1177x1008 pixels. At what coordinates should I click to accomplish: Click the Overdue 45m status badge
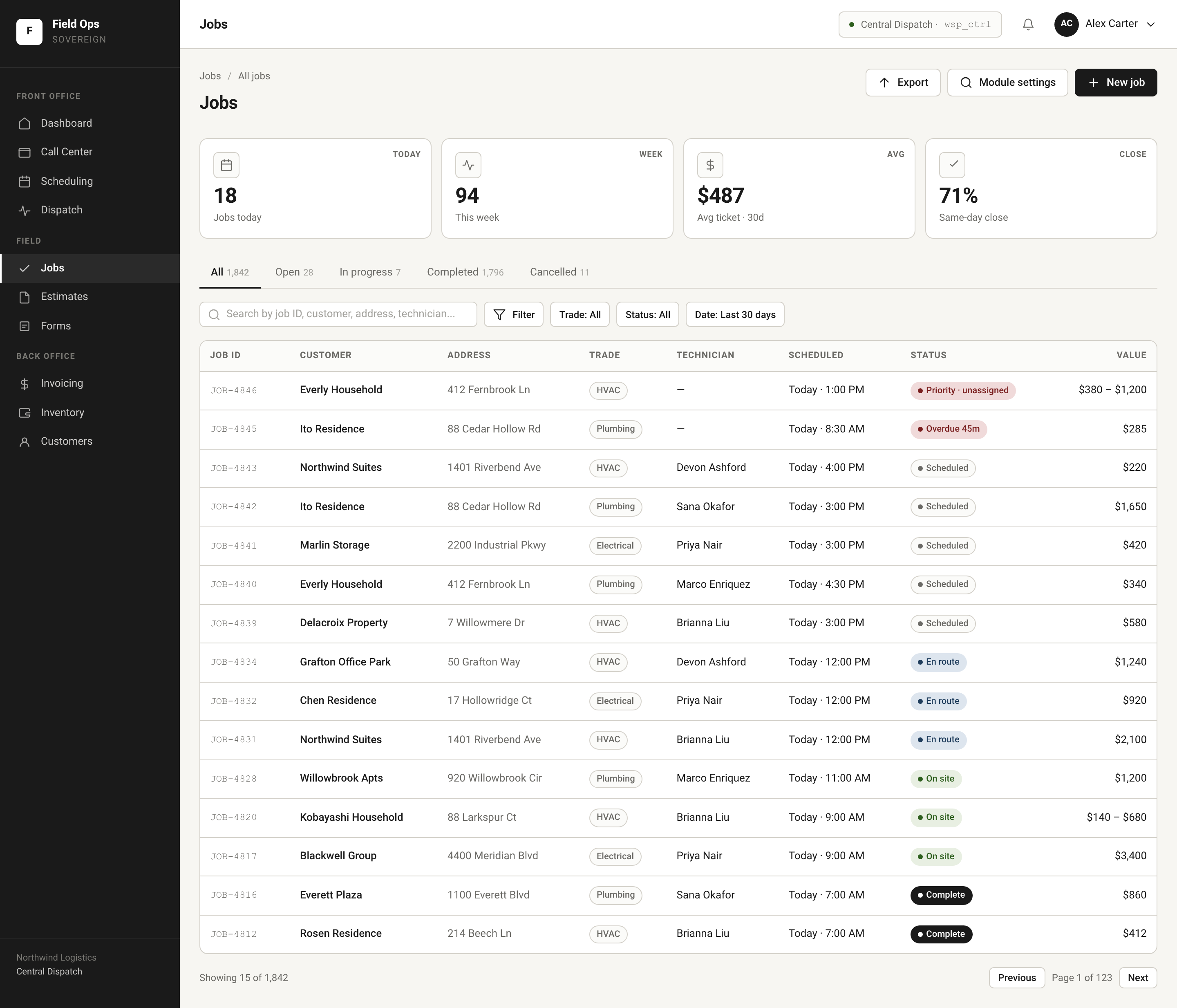click(948, 429)
